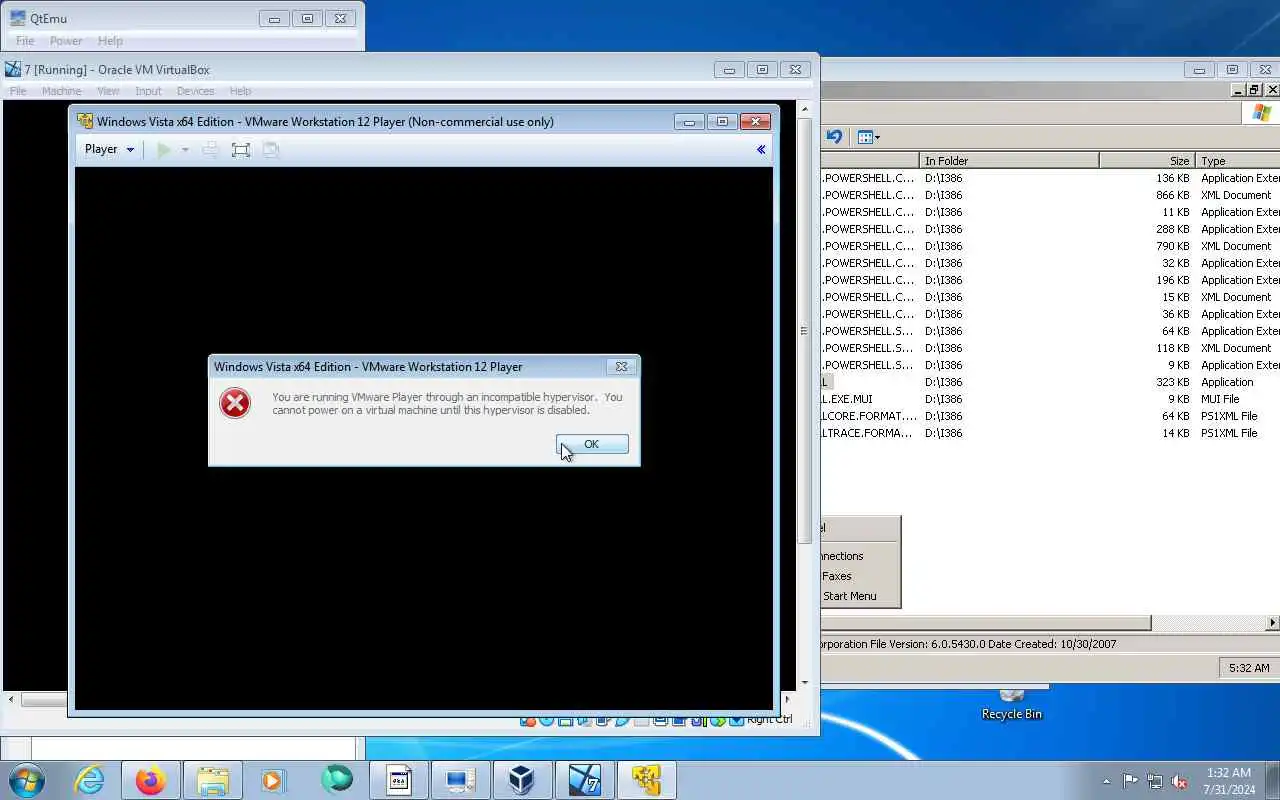Click the blue undo arrow icon in search window
The image size is (1280, 800).
(834, 137)
